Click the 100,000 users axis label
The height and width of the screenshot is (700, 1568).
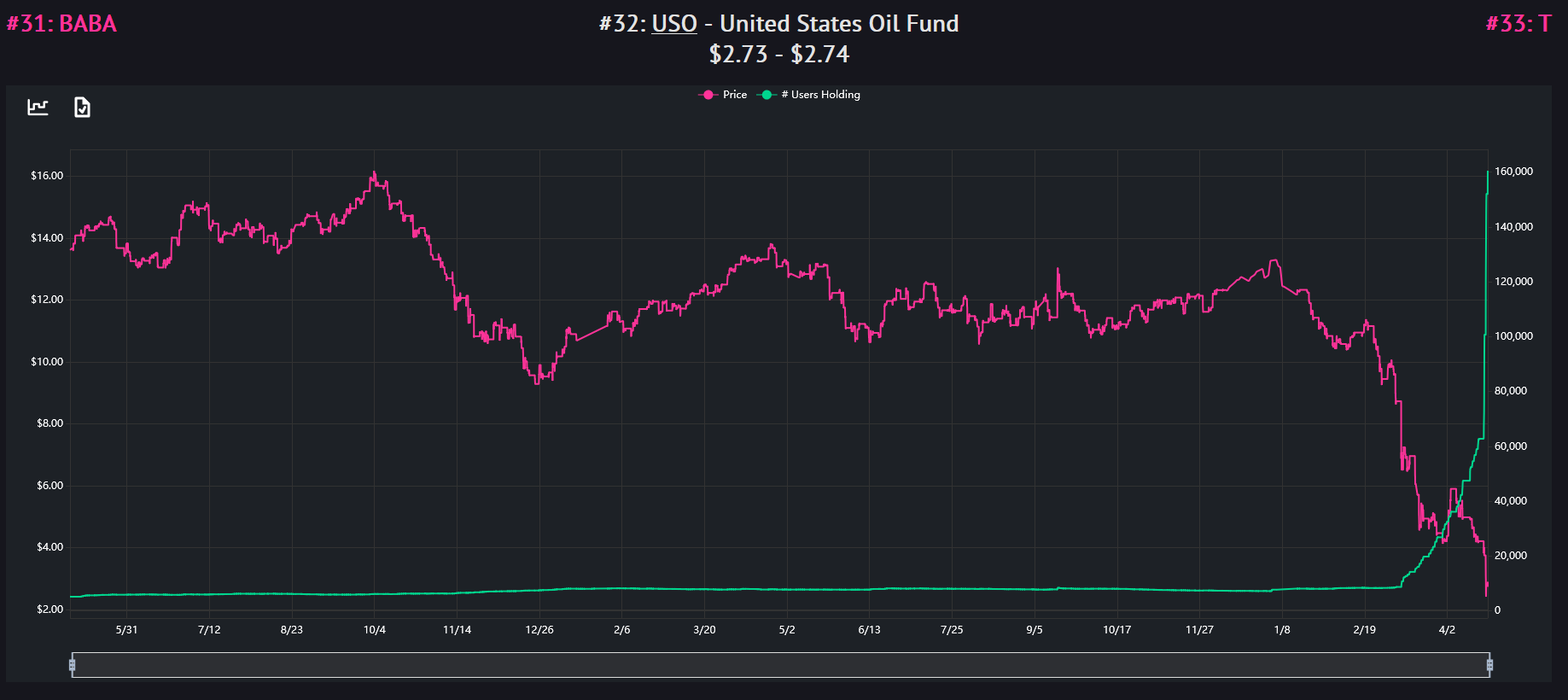[x=1513, y=336]
